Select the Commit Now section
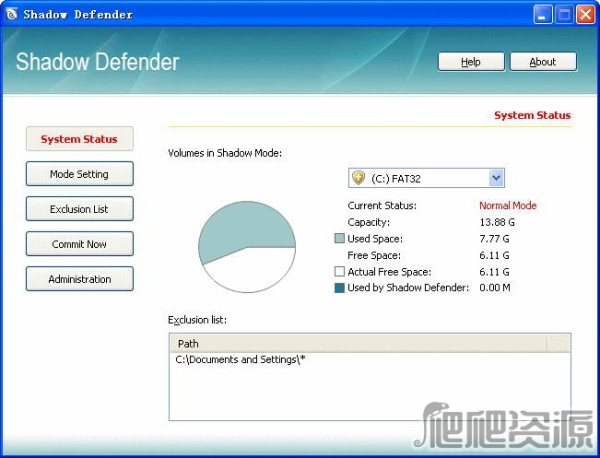Screen dimensions: 600x458 (79, 244)
